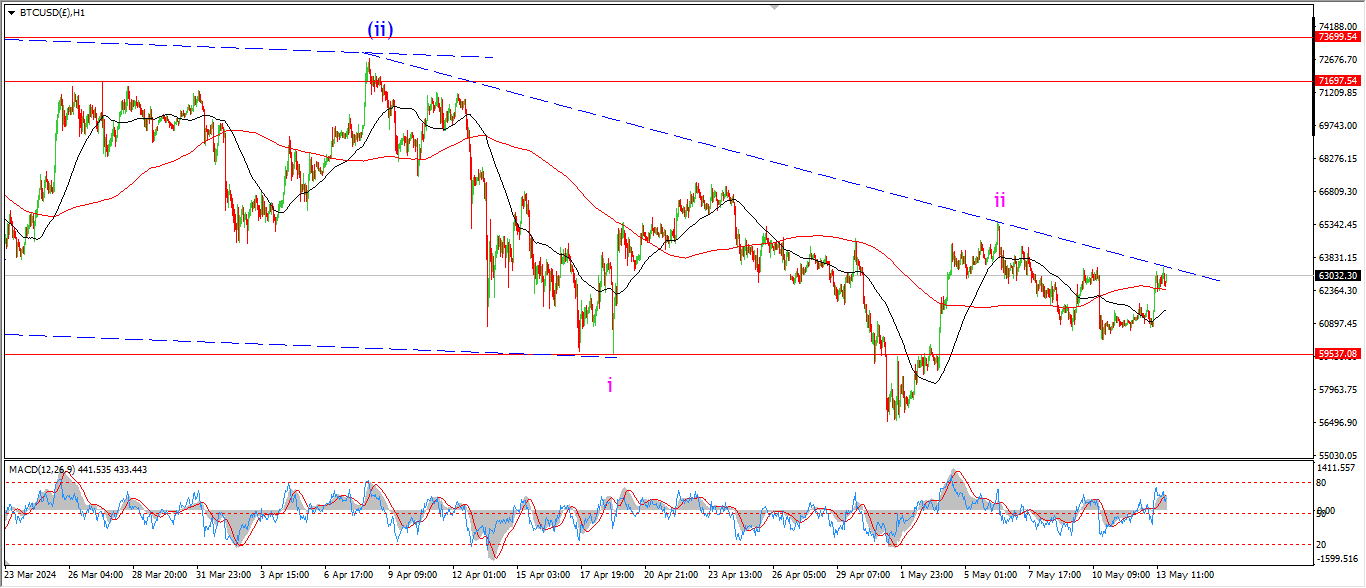This screenshot has width=1366, height=588.
Task: Select the blue (ii) wave label
Action: pyautogui.click(x=379, y=30)
